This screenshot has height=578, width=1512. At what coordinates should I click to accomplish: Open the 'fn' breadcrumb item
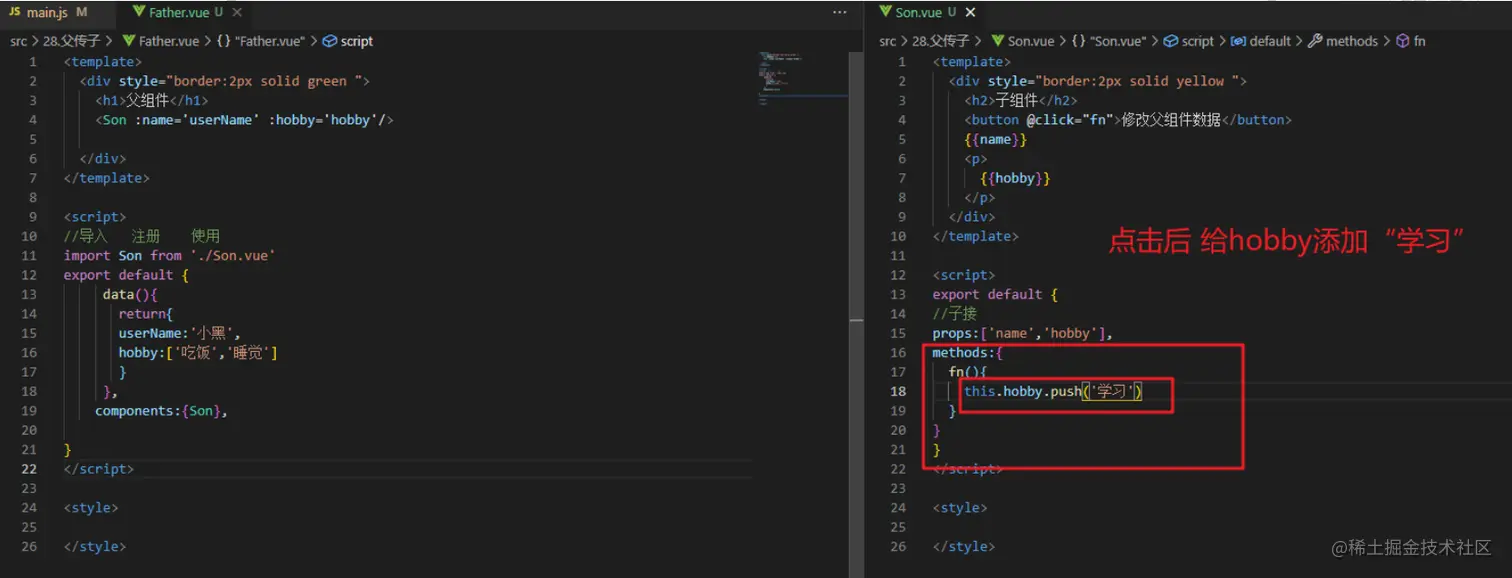(1410, 41)
